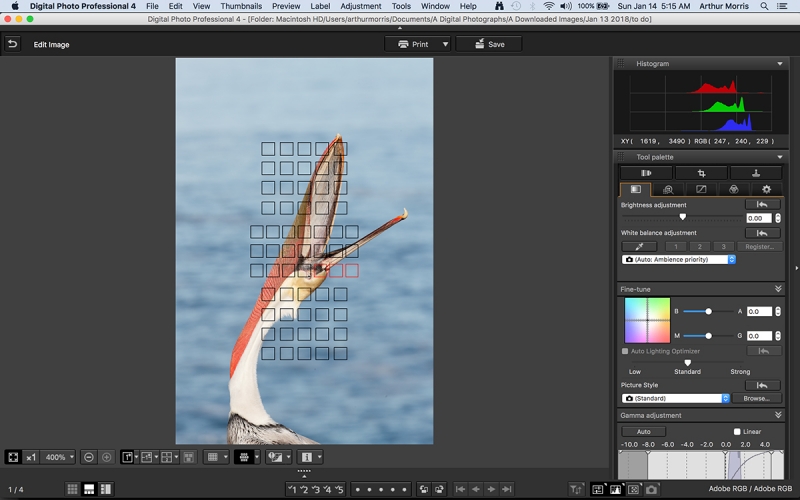
Task: Toggle the grid lines display icon
Action: [213, 457]
